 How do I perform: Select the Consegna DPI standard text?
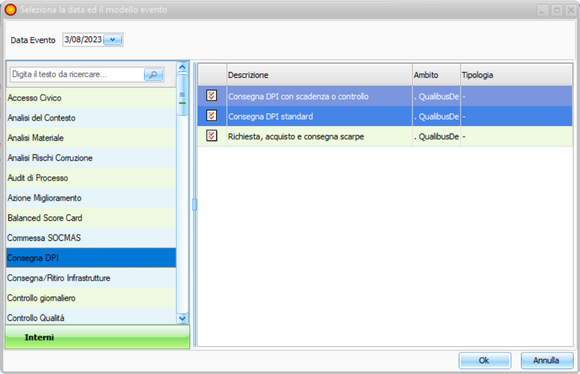(270, 117)
